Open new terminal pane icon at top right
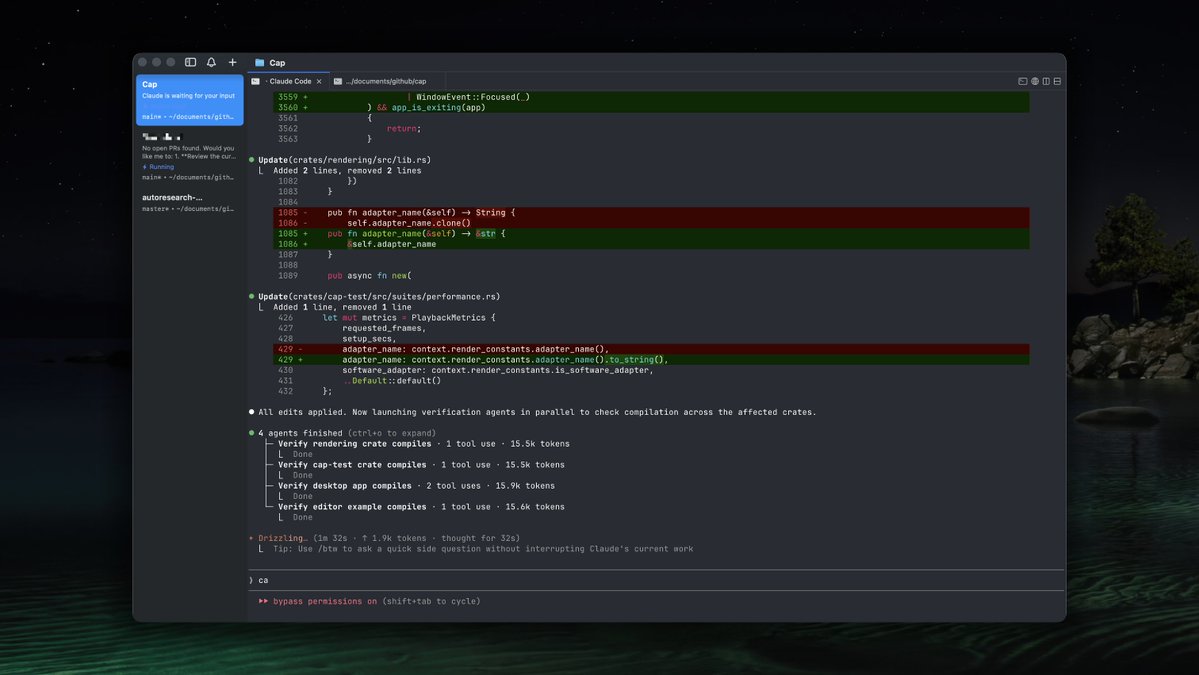 (x=1022, y=81)
